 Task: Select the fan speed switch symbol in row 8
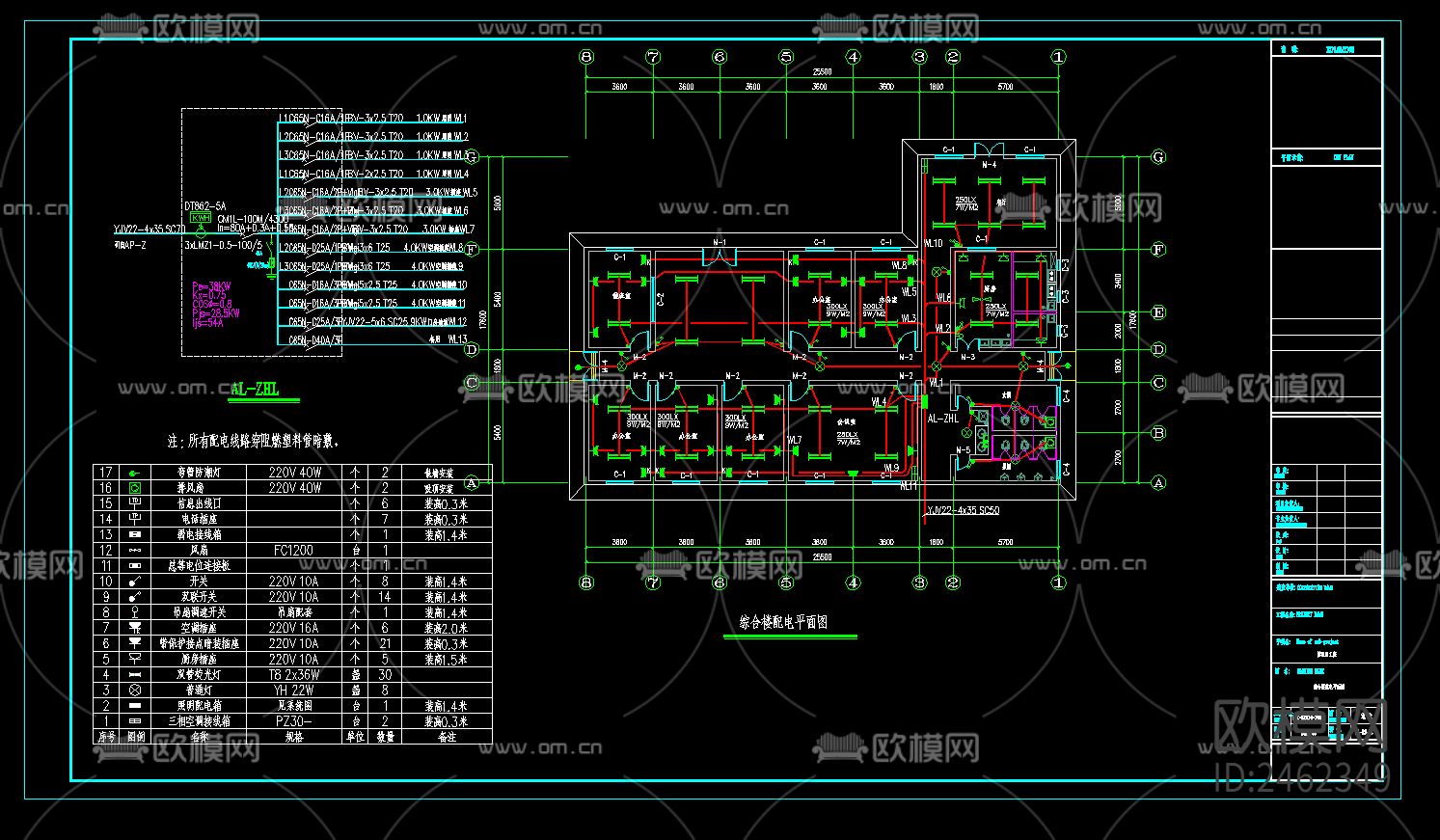click(136, 611)
